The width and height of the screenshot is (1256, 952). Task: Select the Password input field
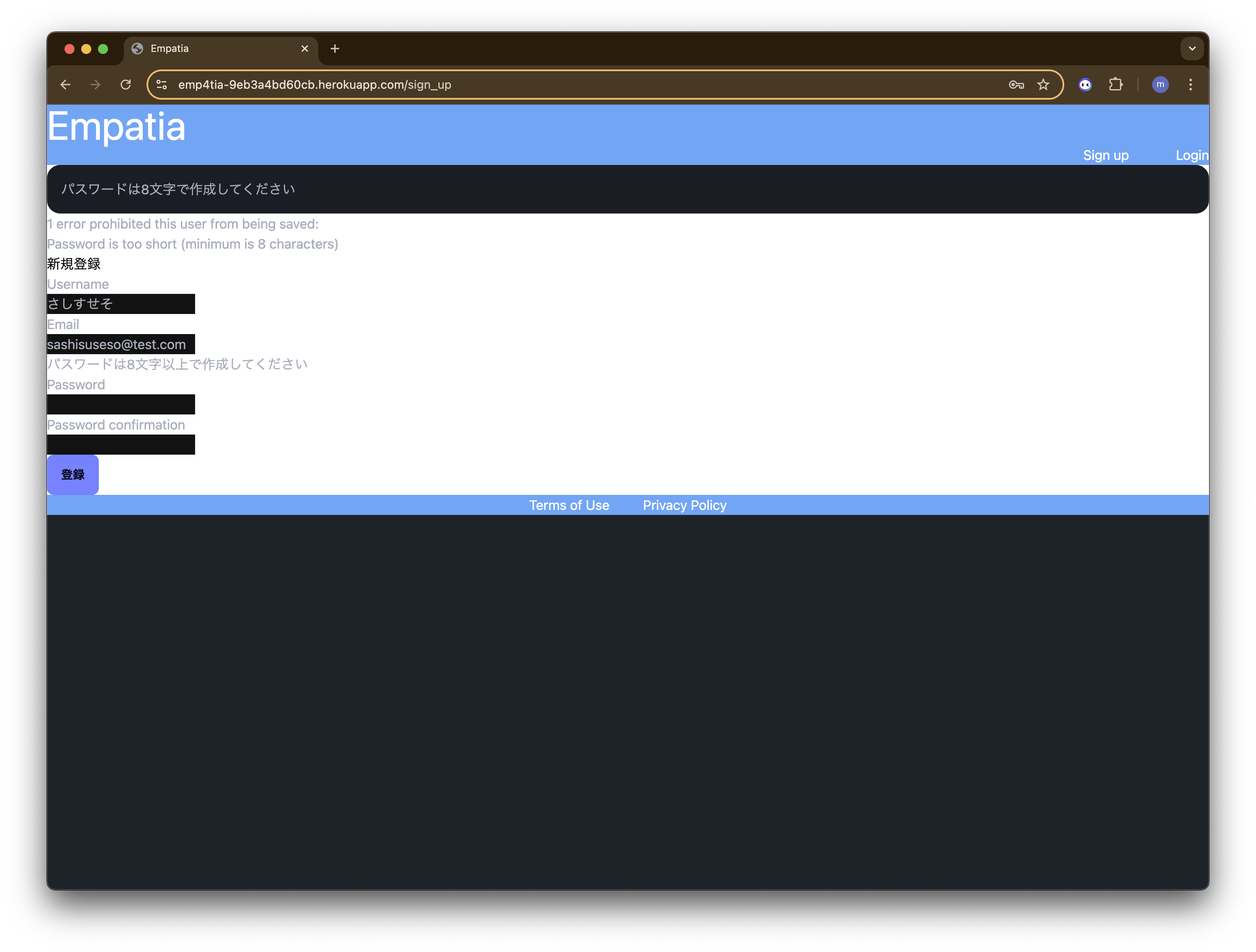coord(121,404)
